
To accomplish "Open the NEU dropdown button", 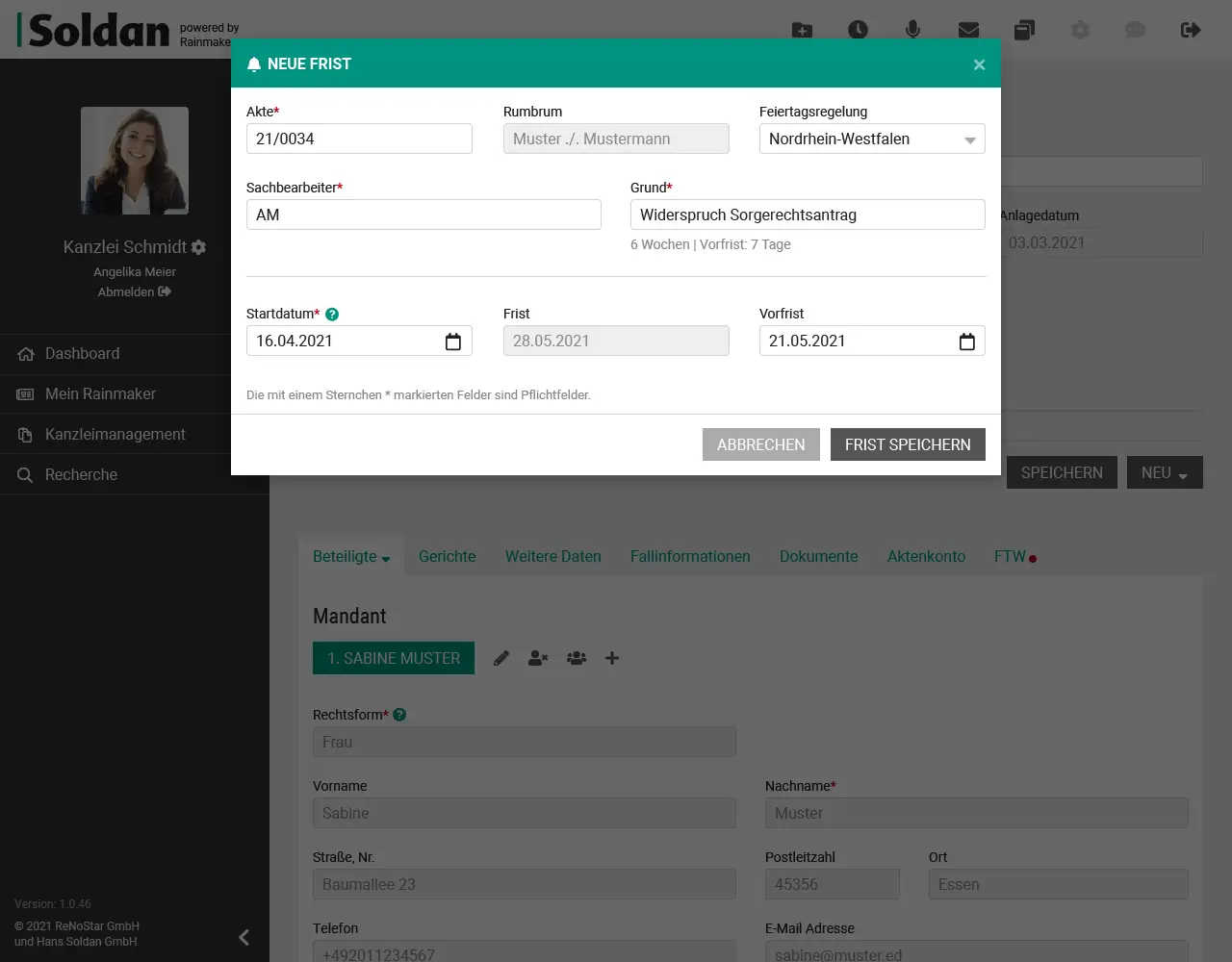I will point(1165,472).
